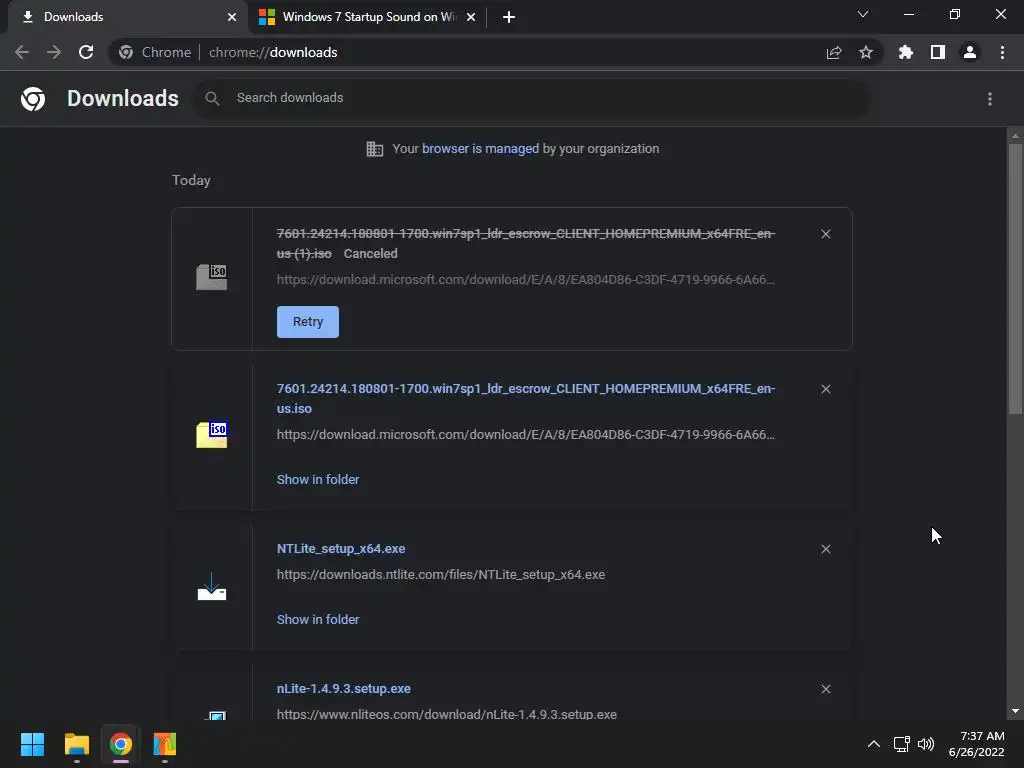Open the 7601.24214 en-us.iso file link
The image size is (1024, 768).
click(x=526, y=398)
